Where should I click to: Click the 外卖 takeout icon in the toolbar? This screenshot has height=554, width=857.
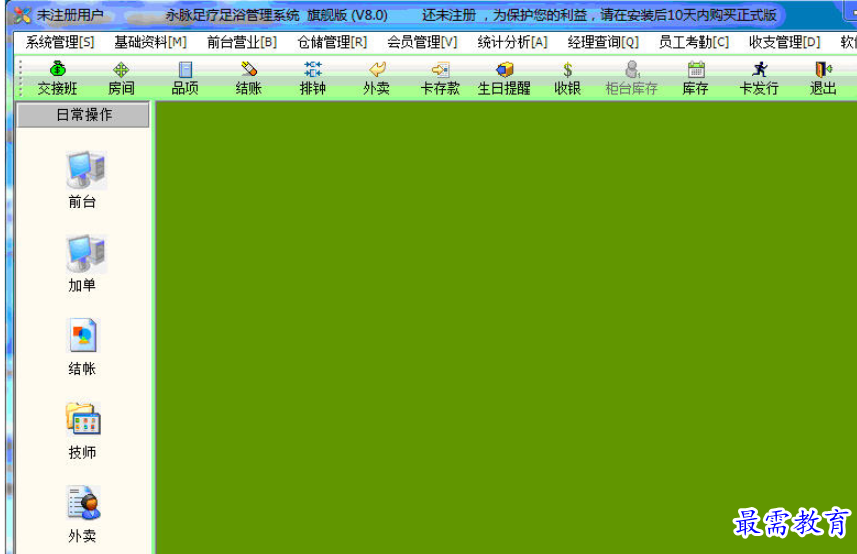click(x=377, y=79)
